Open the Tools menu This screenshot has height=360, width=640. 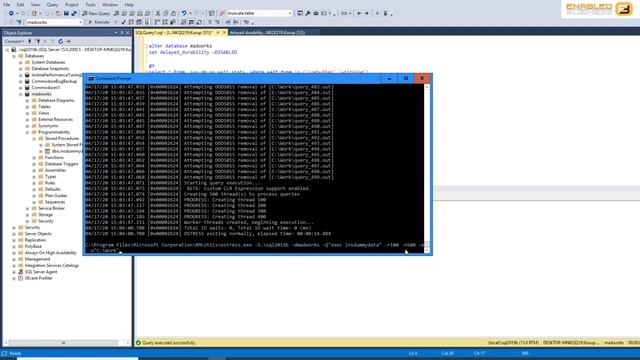pos(90,4)
